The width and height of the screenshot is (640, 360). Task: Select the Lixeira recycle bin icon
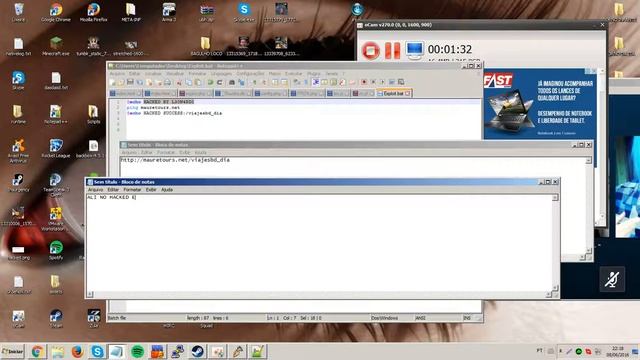pyautogui.click(x=18, y=12)
